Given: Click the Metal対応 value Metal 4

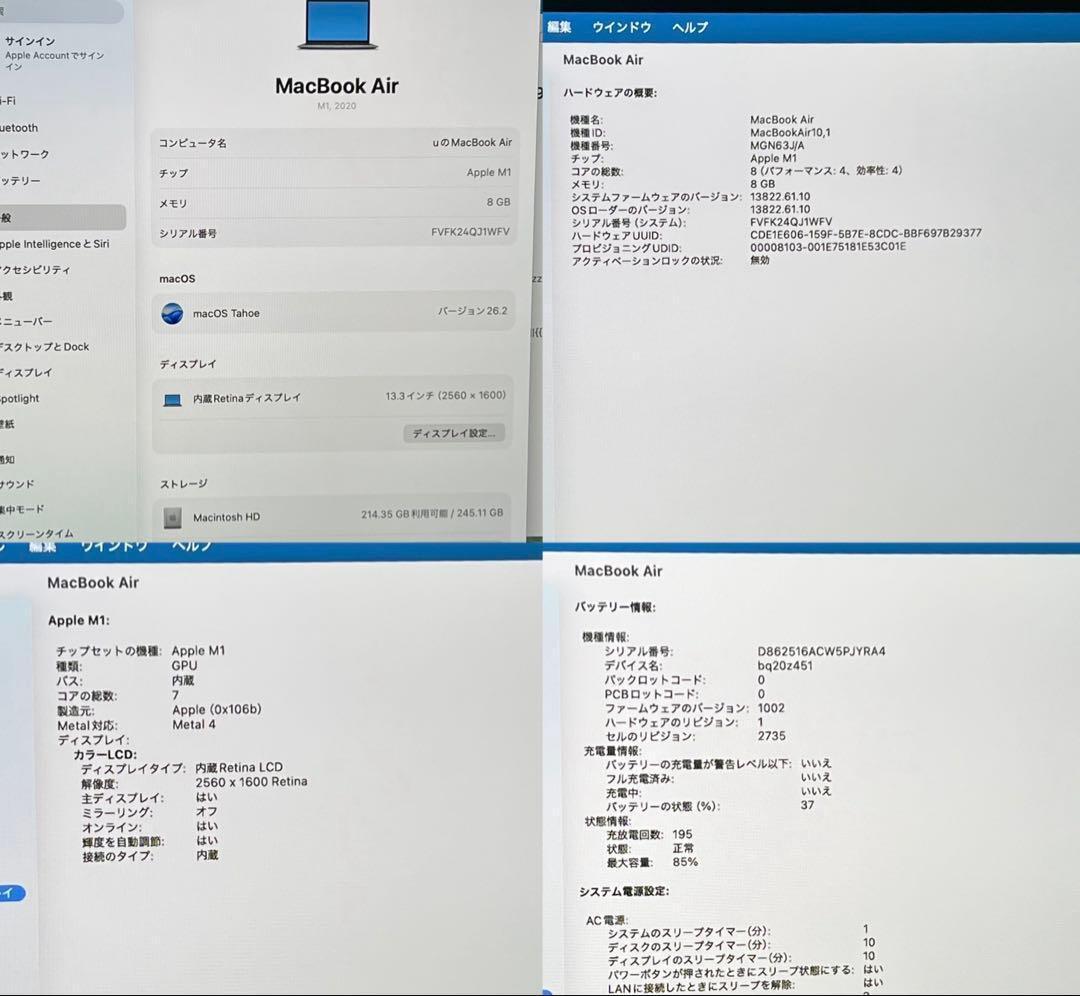Looking at the screenshot, I should click(x=194, y=725).
